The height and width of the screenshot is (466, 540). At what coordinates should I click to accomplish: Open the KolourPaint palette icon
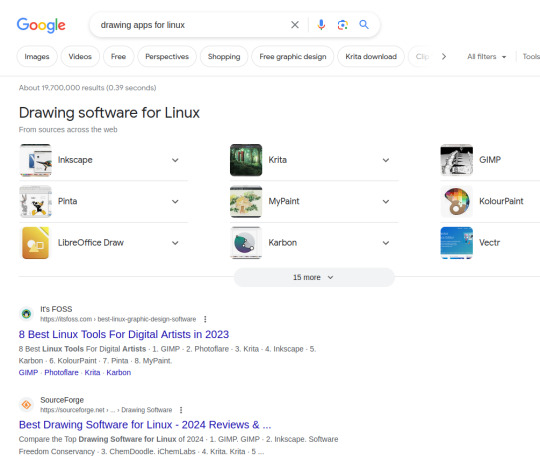(x=457, y=201)
